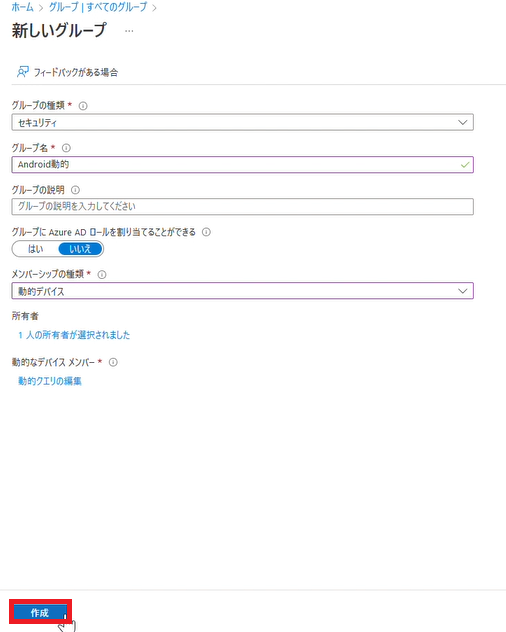This screenshot has width=506, height=632.
Task: Open the more options ellipsis beside 新しいグループ
Action: click(129, 31)
